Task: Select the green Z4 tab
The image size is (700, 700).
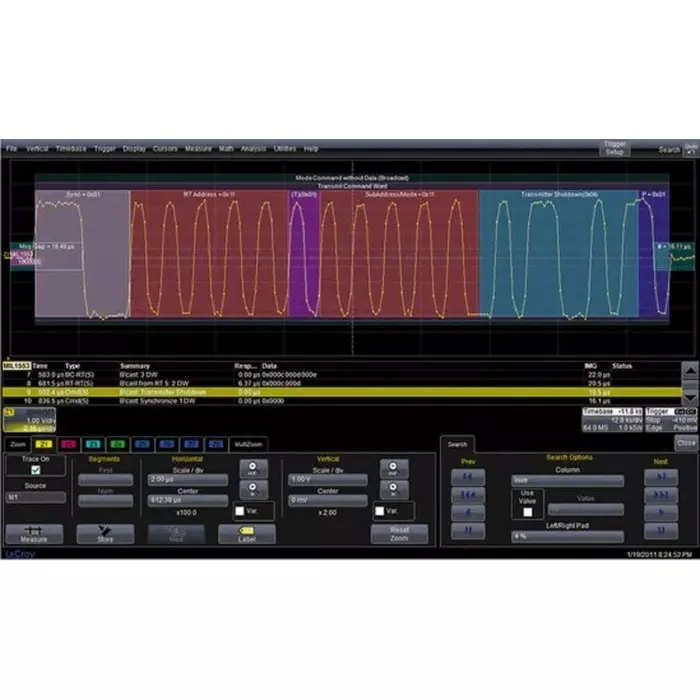Action: tap(117, 444)
